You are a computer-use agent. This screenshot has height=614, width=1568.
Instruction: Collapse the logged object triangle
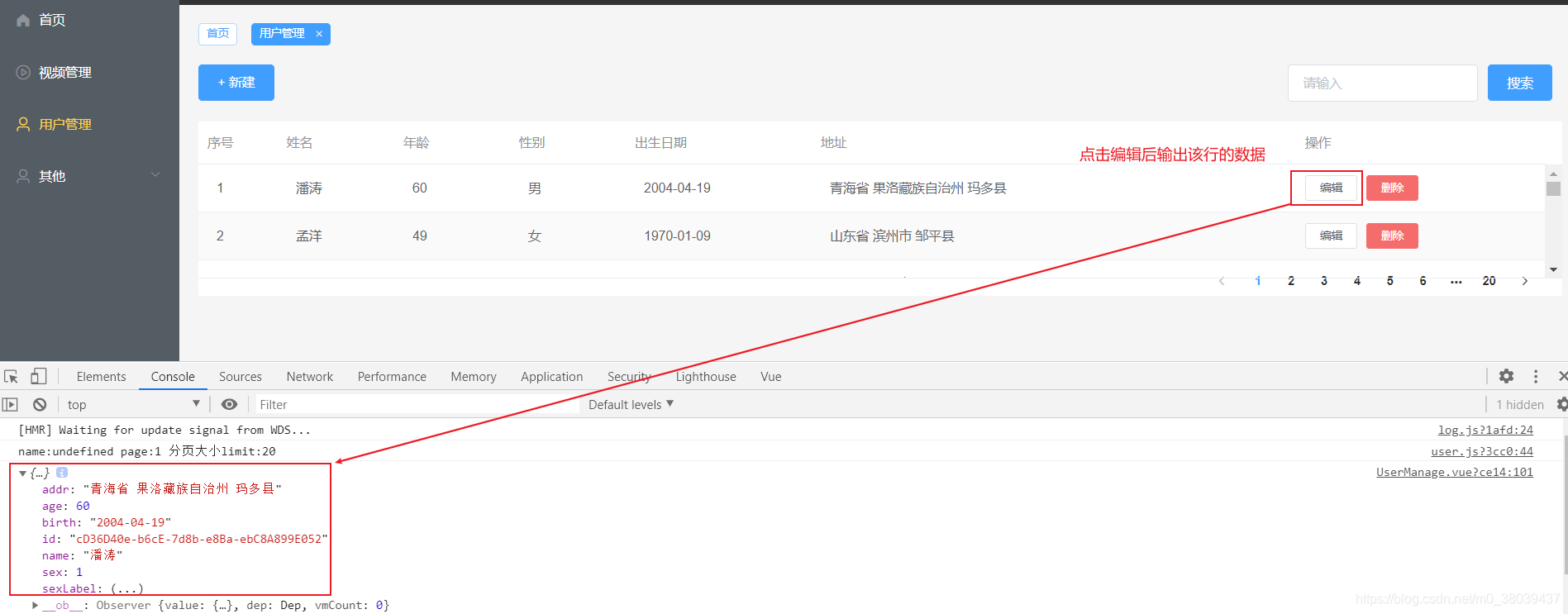[22, 474]
